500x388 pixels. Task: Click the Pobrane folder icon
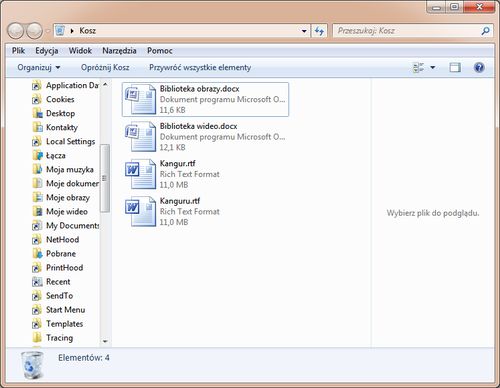tap(38, 254)
